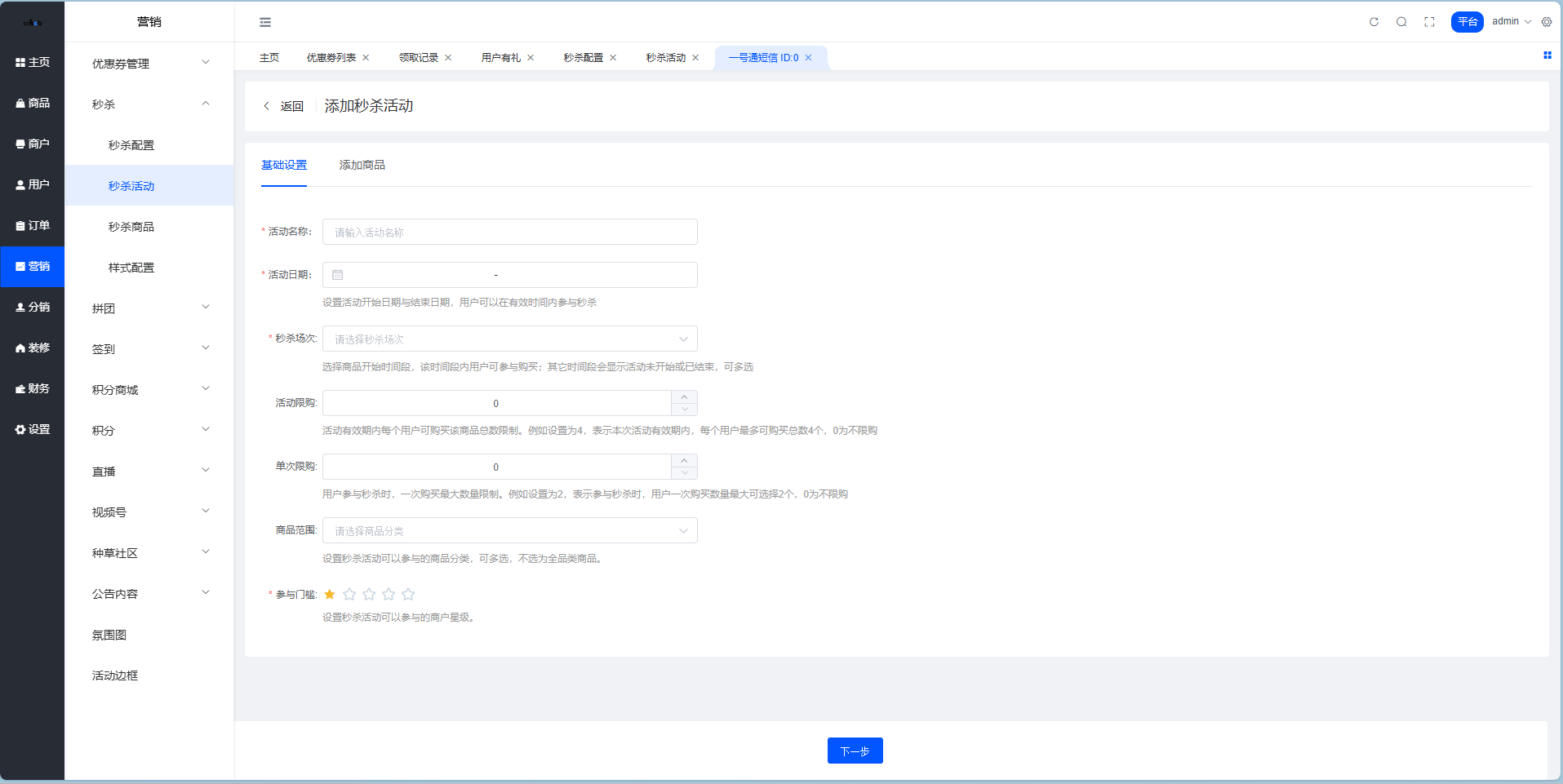Click the hamburger menu collapse icon
The height and width of the screenshot is (784, 1563).
pyautogui.click(x=265, y=22)
